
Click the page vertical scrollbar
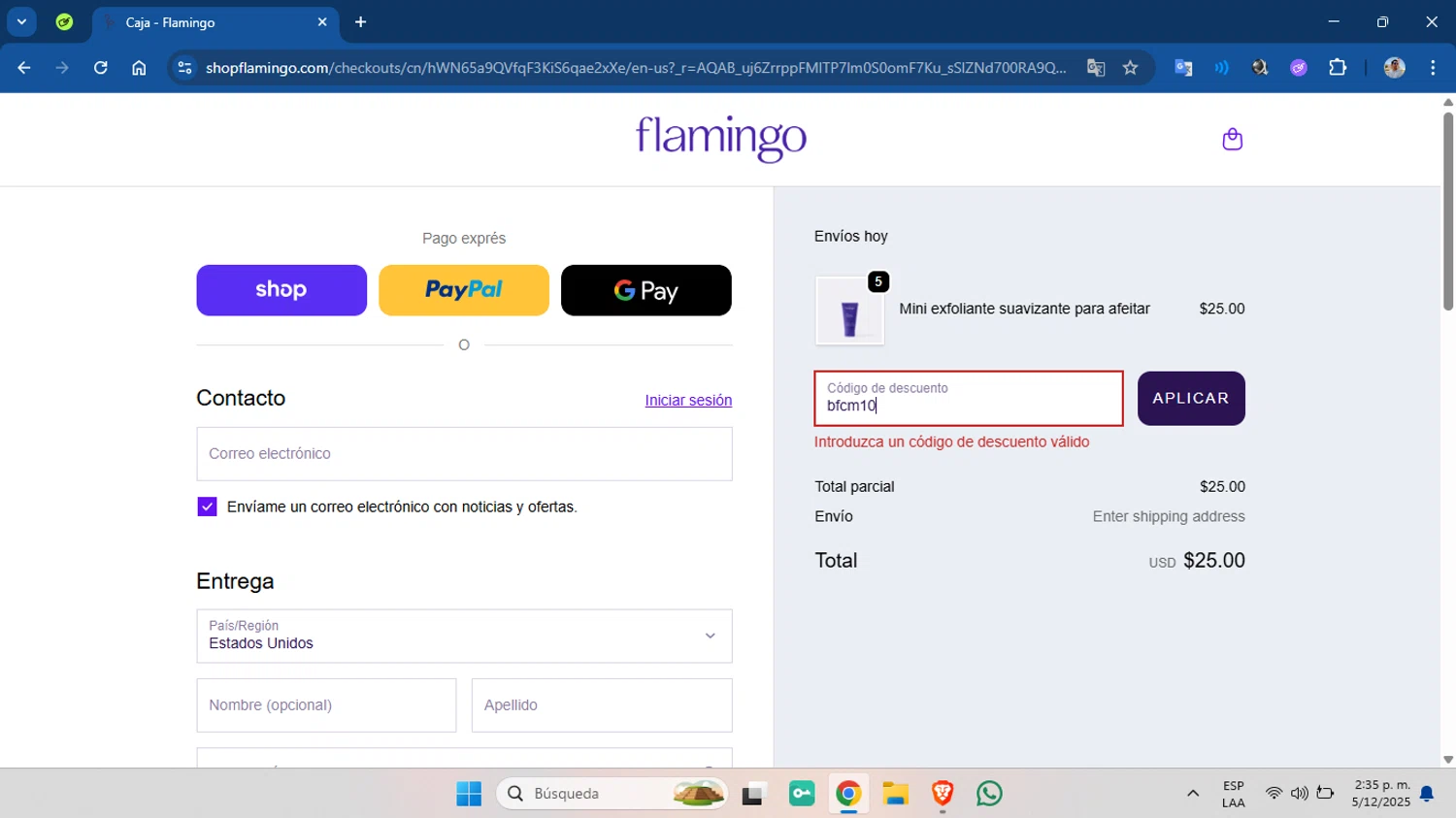coord(1448,213)
